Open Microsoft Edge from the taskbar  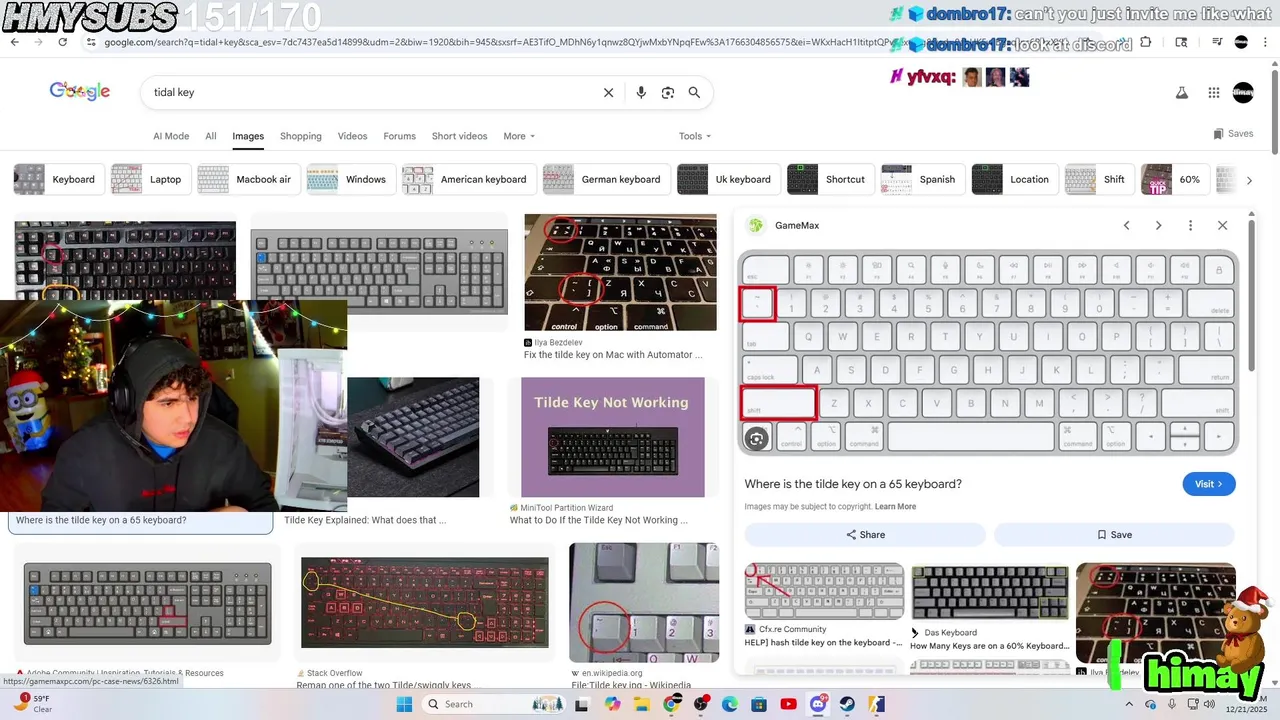click(730, 704)
